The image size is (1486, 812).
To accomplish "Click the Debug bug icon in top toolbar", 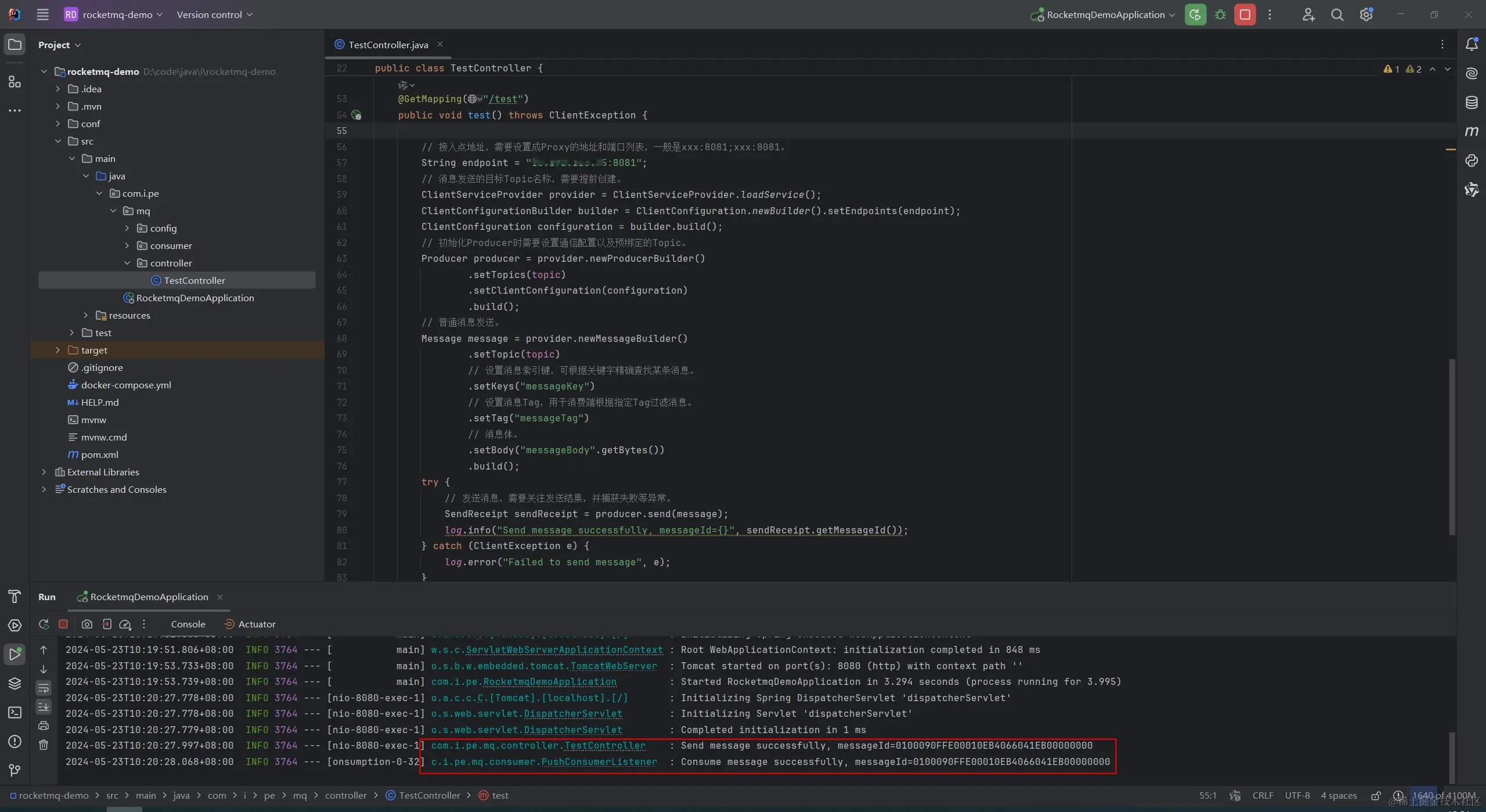I will pyautogui.click(x=1220, y=15).
